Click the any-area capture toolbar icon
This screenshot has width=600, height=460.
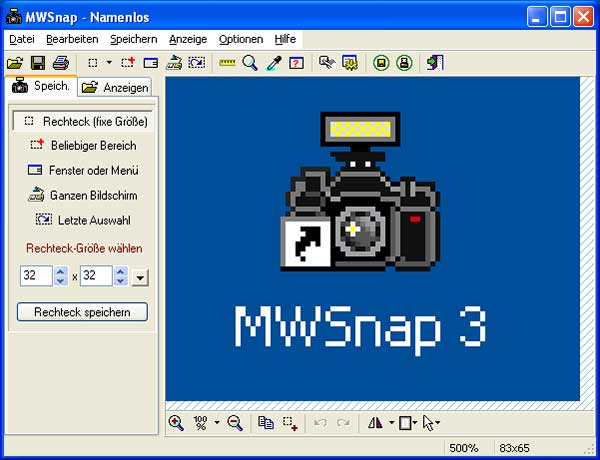pos(128,63)
